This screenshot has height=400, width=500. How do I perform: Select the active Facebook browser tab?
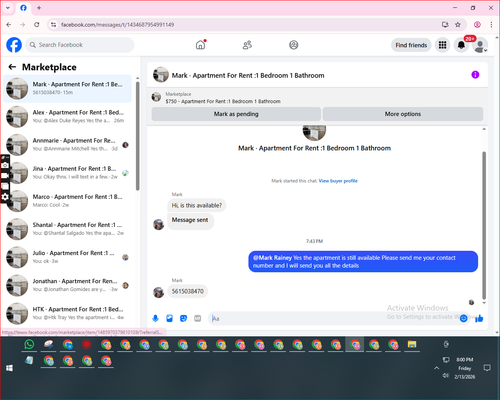[x=23, y=8]
